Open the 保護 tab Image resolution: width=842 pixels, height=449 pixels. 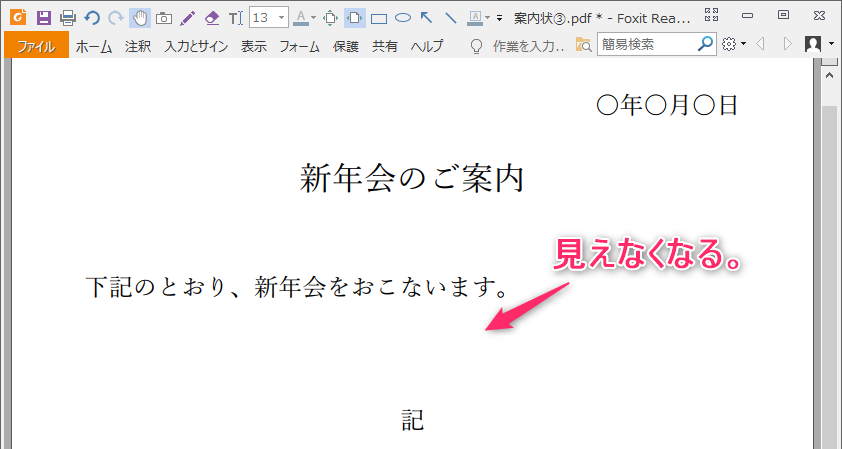(x=346, y=46)
